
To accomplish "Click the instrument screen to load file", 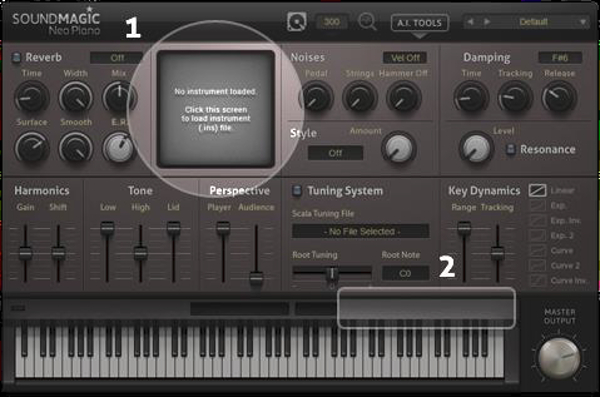I will (x=216, y=109).
